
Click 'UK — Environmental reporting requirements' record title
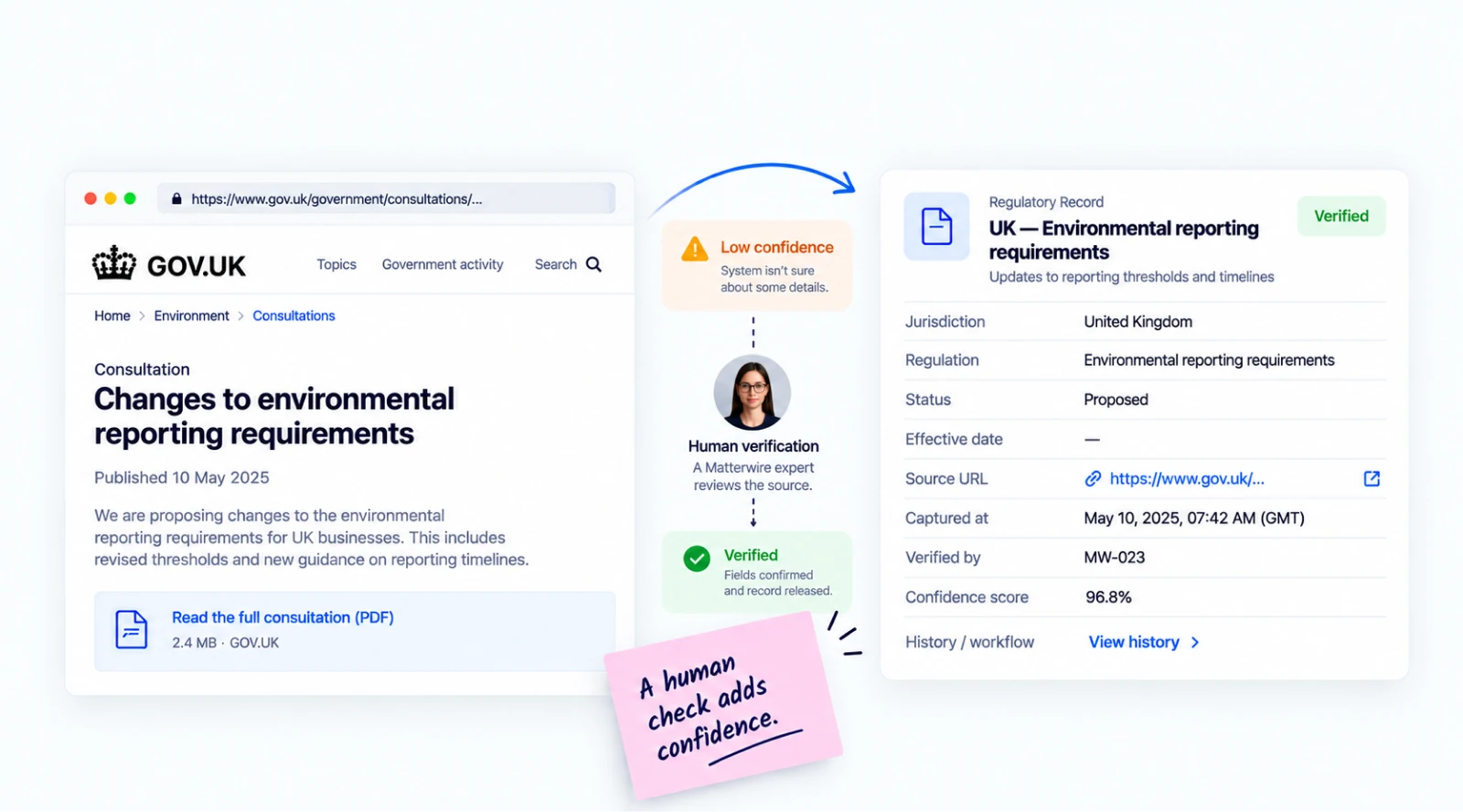click(x=1124, y=240)
